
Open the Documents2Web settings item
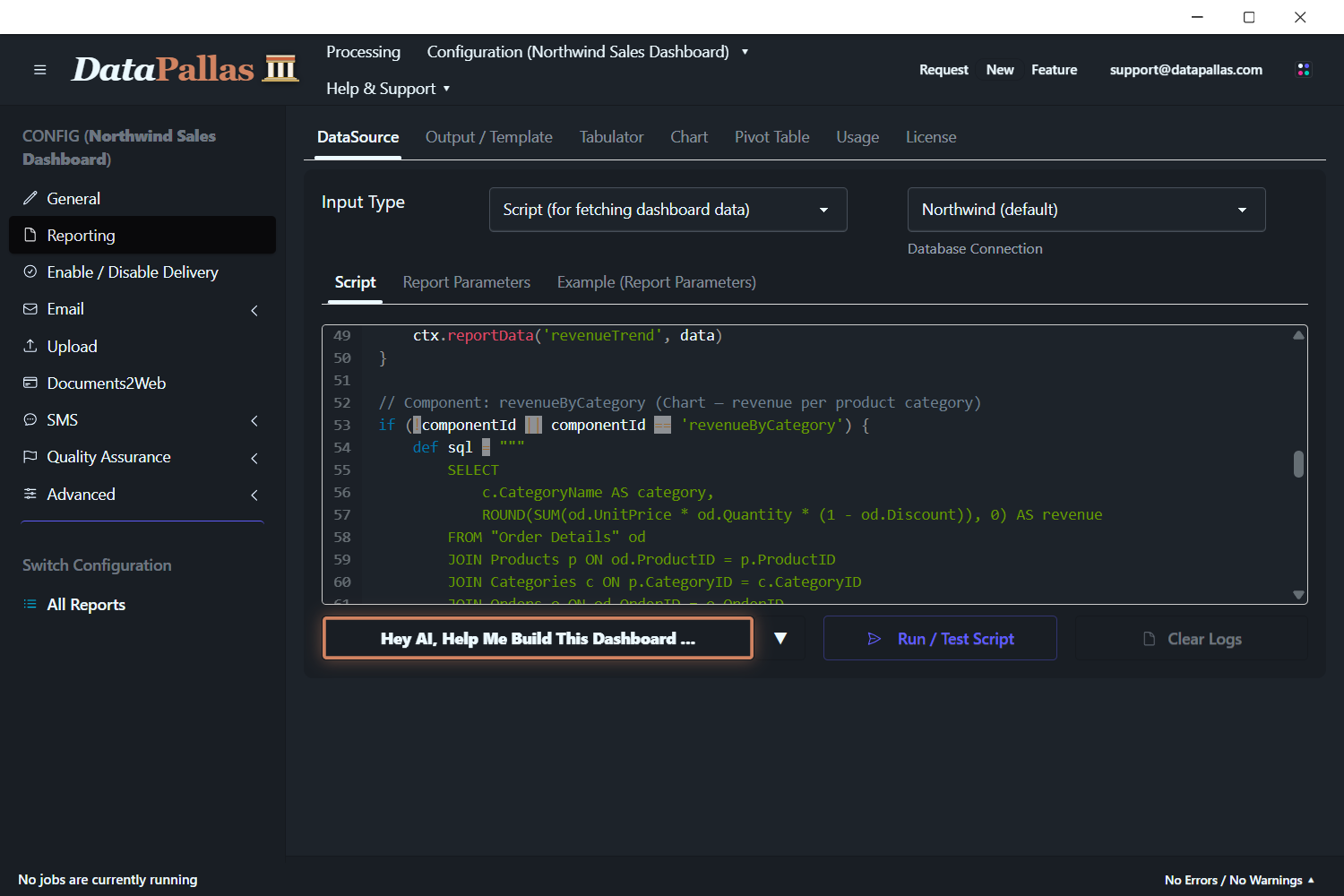coord(142,383)
